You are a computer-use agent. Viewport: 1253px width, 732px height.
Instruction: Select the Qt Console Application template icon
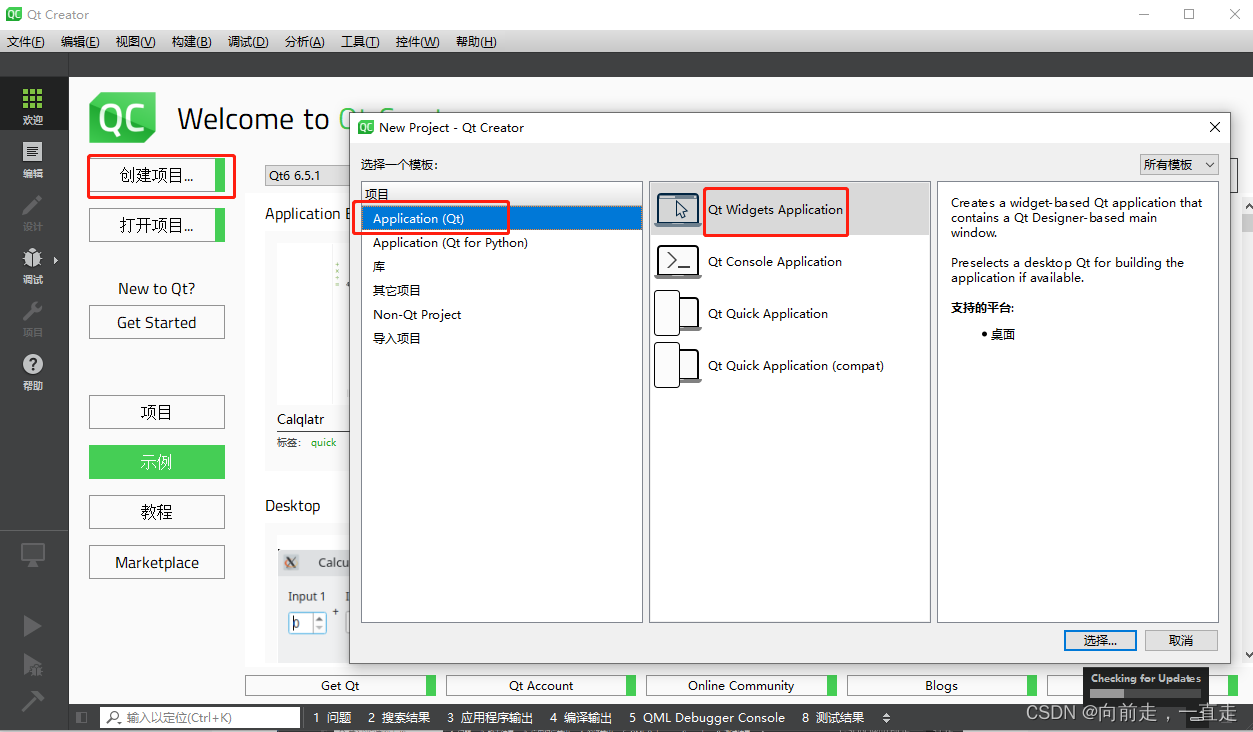point(678,261)
